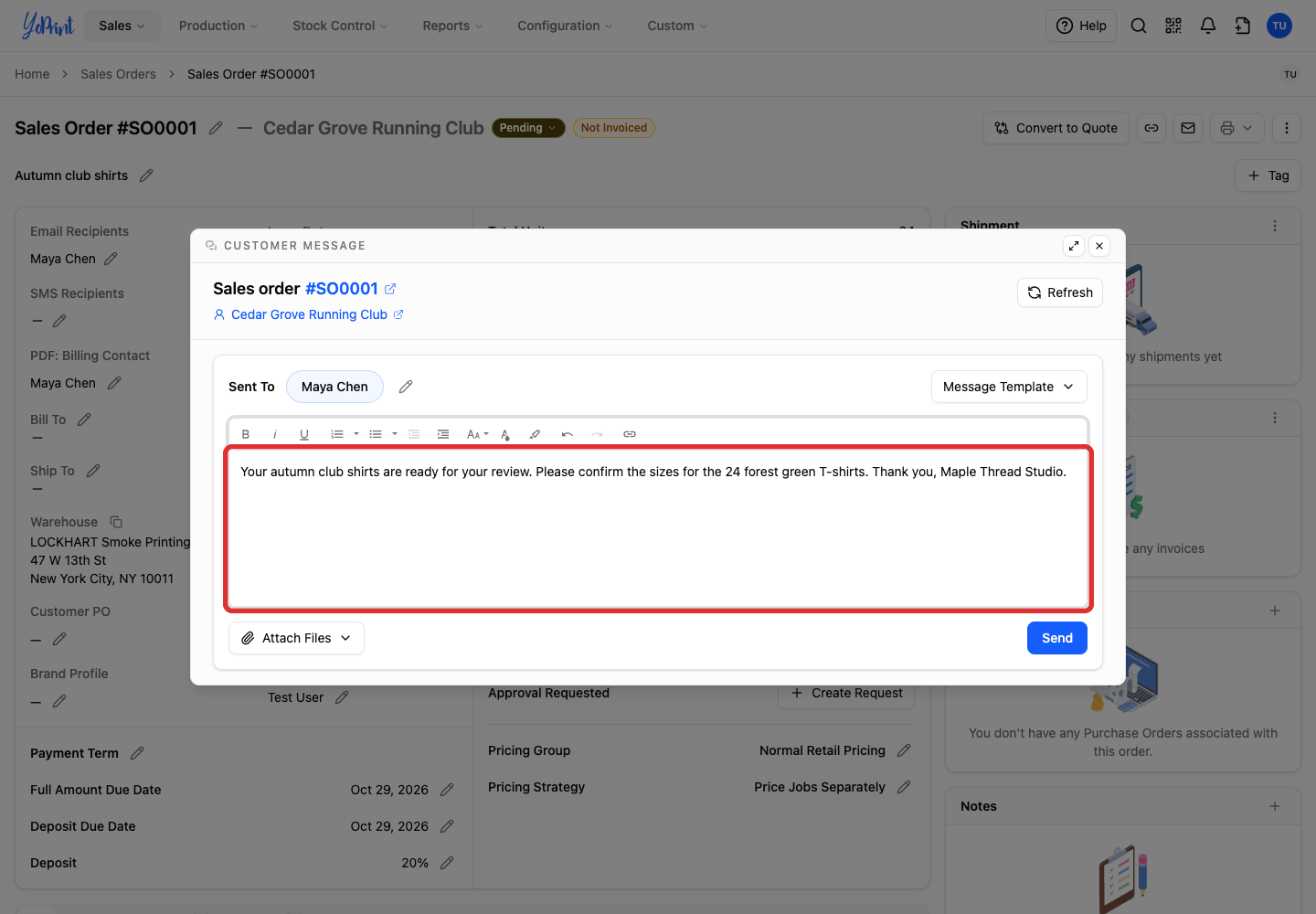Open the notifications bell
This screenshot has height=914, width=1316.
[x=1208, y=26]
